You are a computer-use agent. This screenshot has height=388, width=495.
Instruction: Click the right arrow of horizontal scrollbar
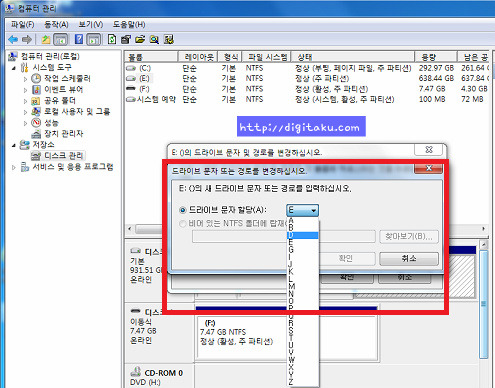click(x=483, y=229)
